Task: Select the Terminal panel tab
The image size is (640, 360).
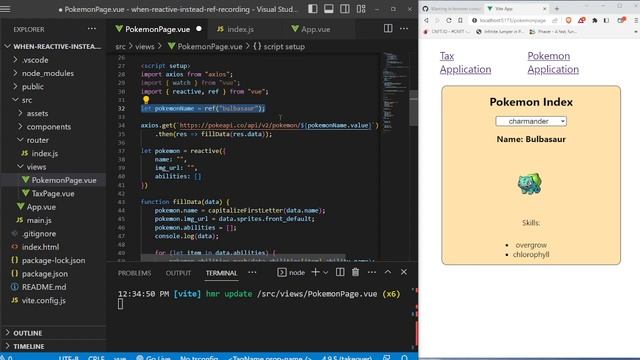Action: 221,273
